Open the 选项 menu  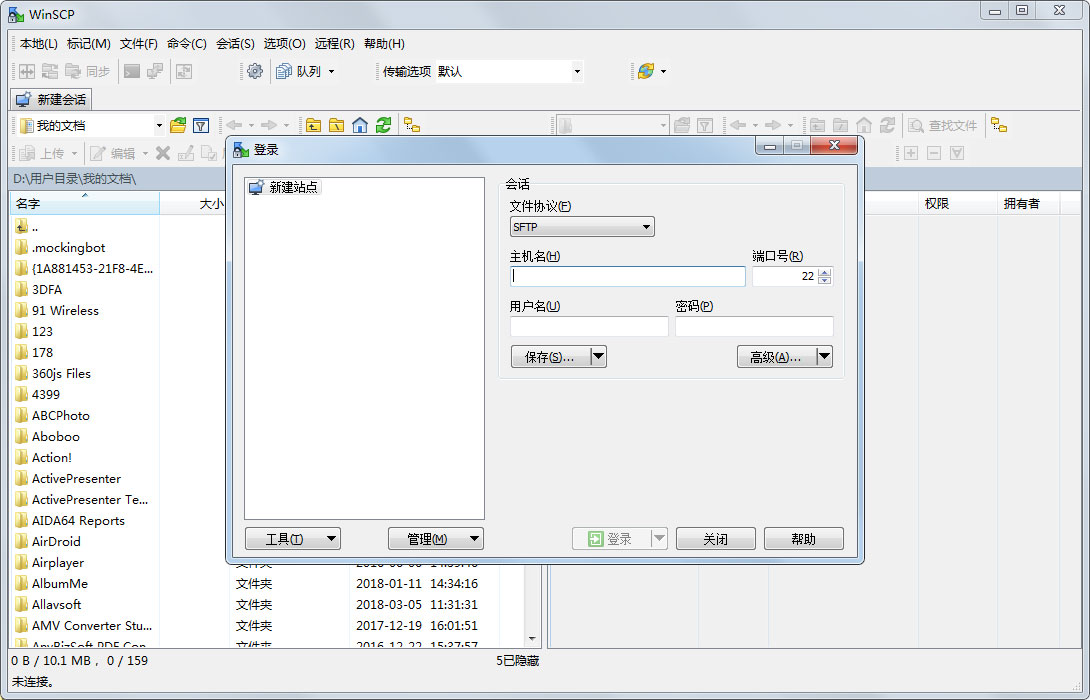284,43
